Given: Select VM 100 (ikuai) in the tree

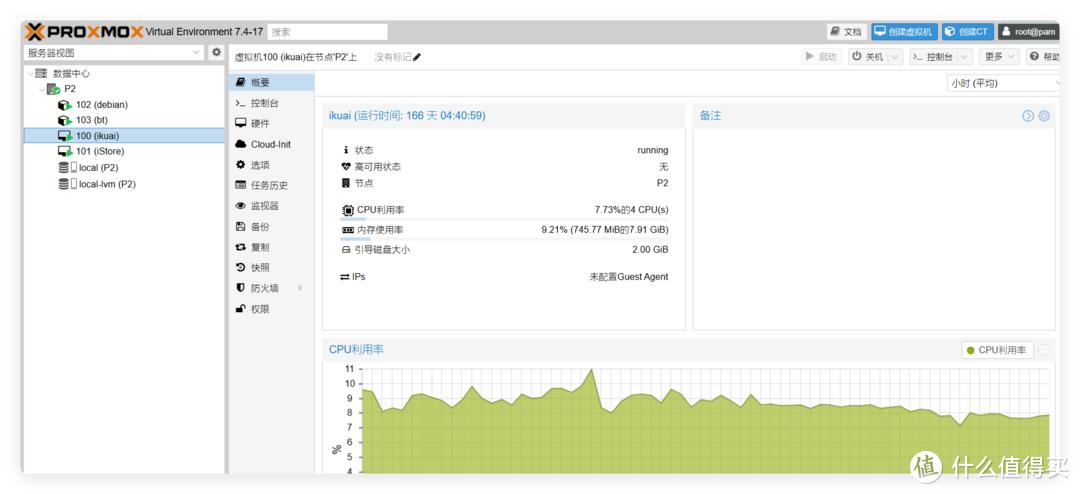Looking at the screenshot, I should (124, 136).
